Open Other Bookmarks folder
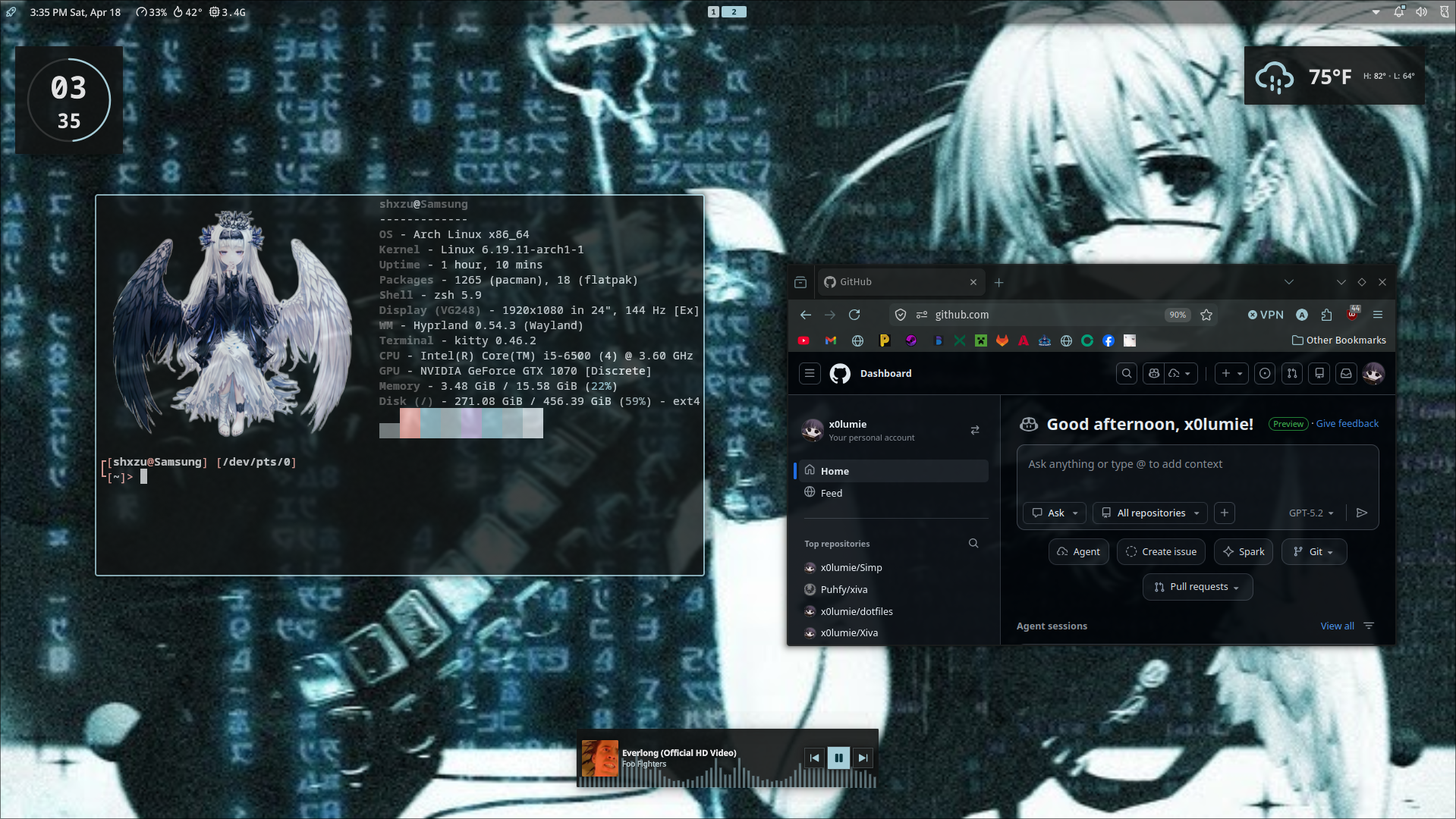Image resolution: width=1456 pixels, height=819 pixels. tap(1338, 340)
